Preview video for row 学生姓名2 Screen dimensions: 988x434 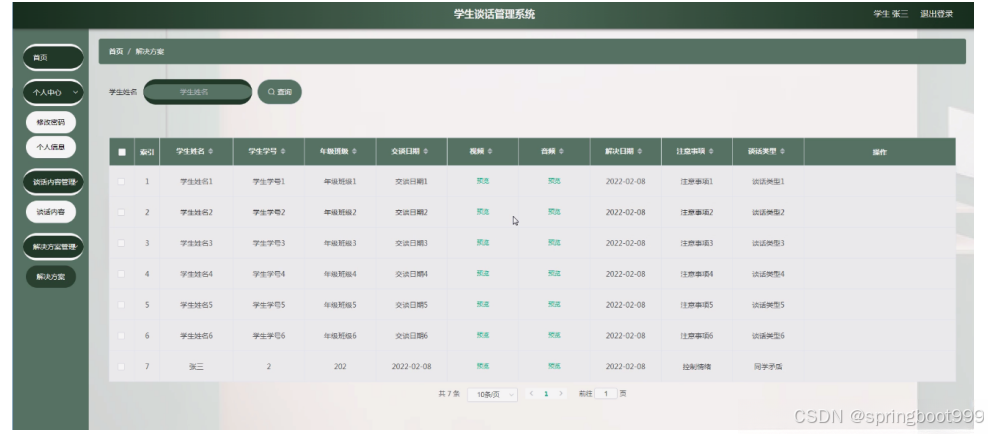coord(483,212)
